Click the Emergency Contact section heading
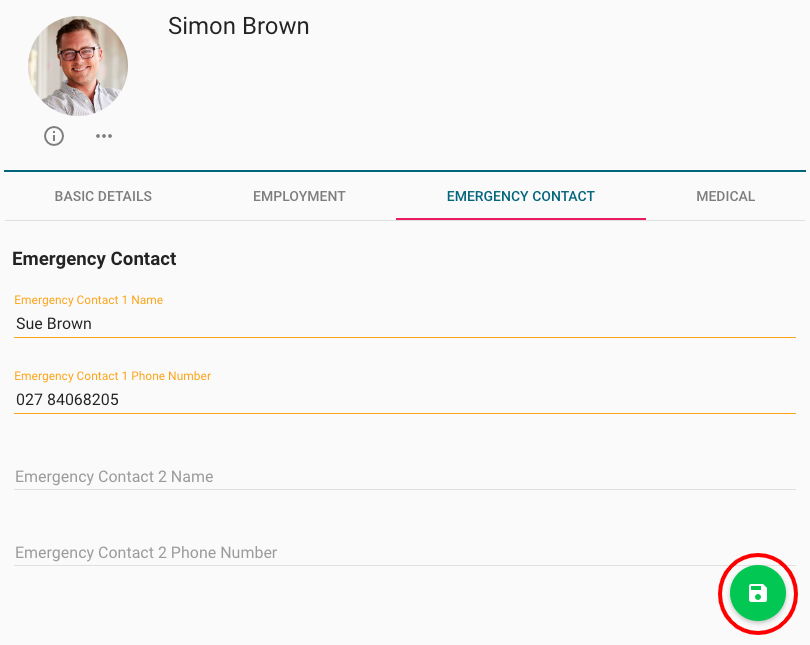810x645 pixels. [x=94, y=259]
